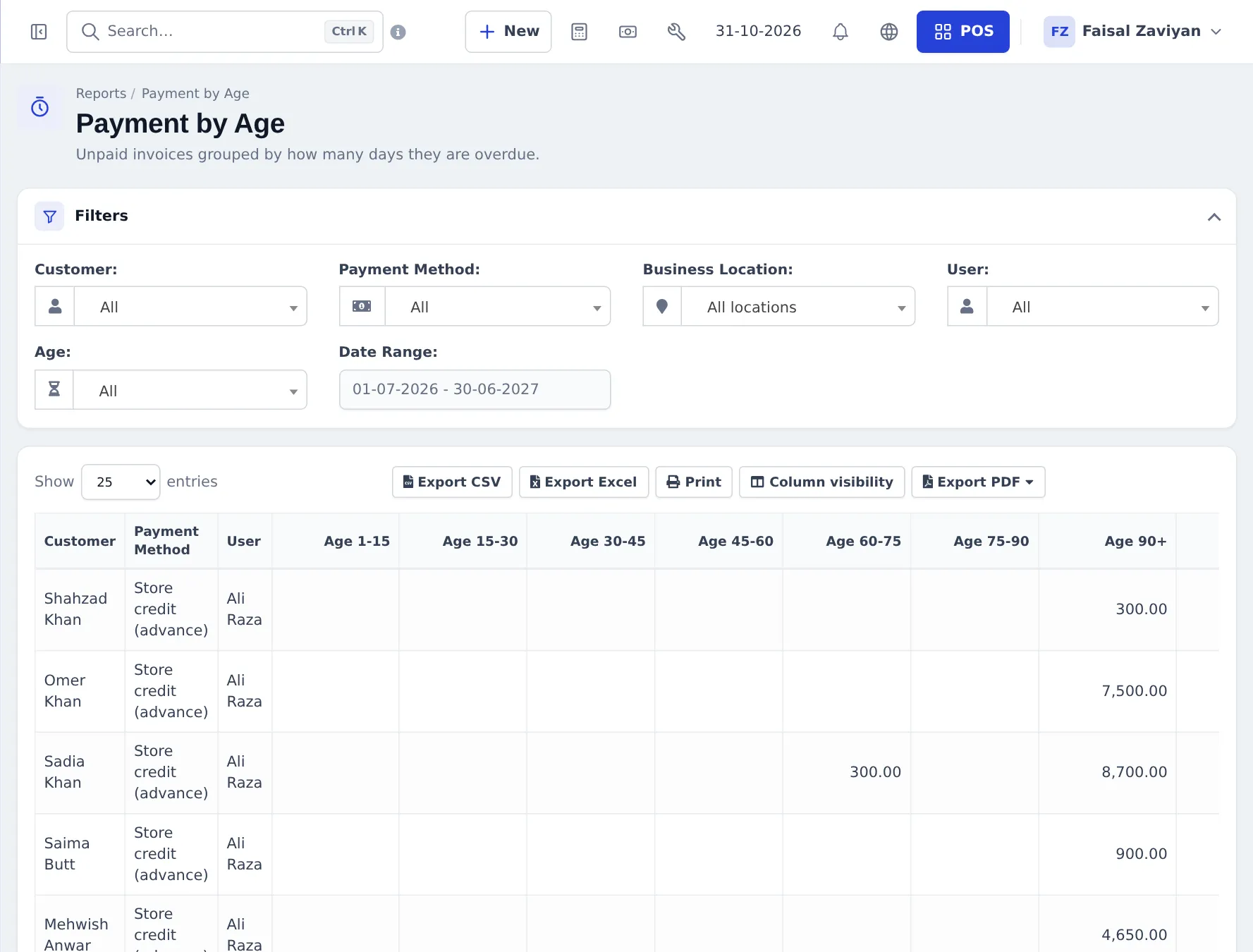Open the User filter dropdown
Screen dimensions: 1253x952
point(1102,306)
